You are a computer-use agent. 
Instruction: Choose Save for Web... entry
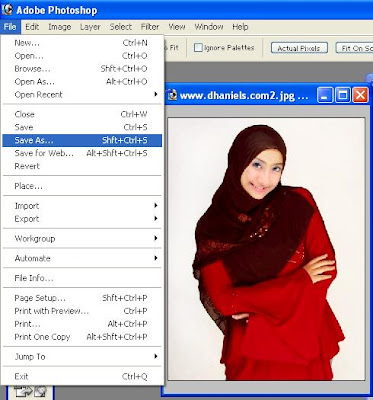[x=82, y=154]
